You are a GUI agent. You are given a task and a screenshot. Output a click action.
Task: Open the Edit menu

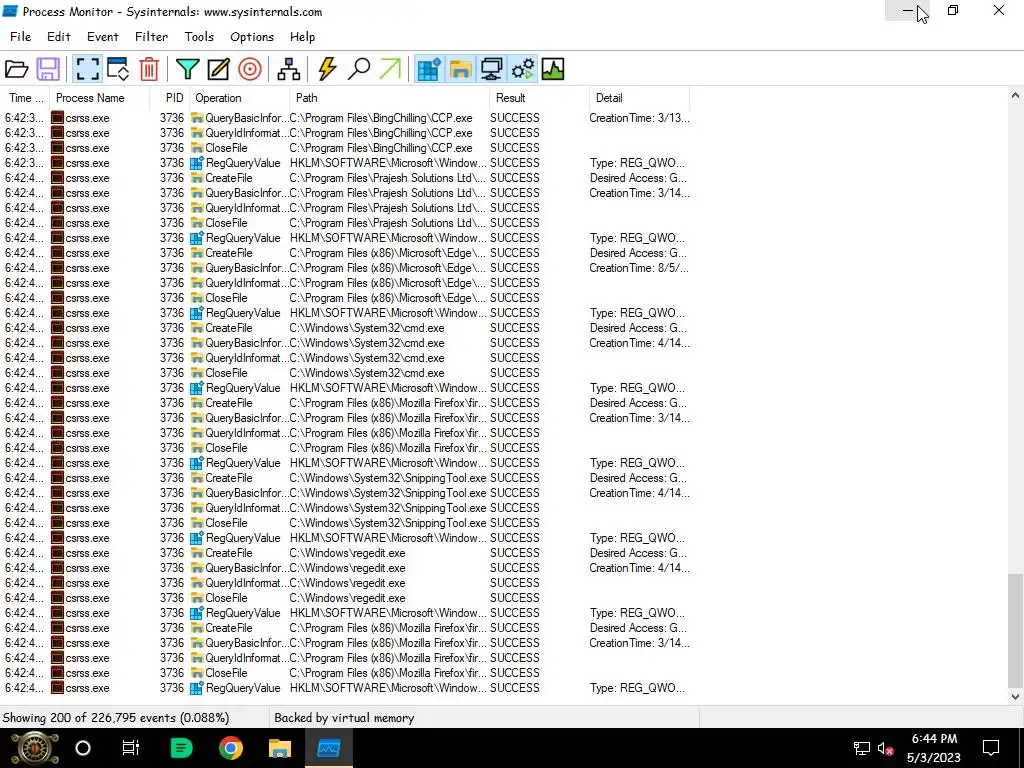(x=59, y=37)
